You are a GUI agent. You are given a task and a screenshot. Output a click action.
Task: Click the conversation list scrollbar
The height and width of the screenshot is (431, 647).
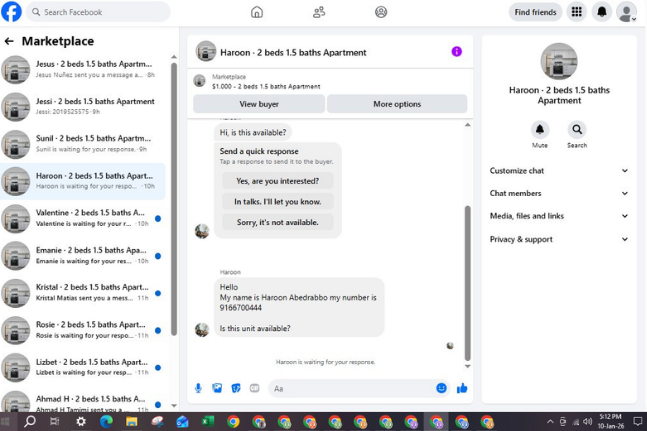click(x=174, y=199)
